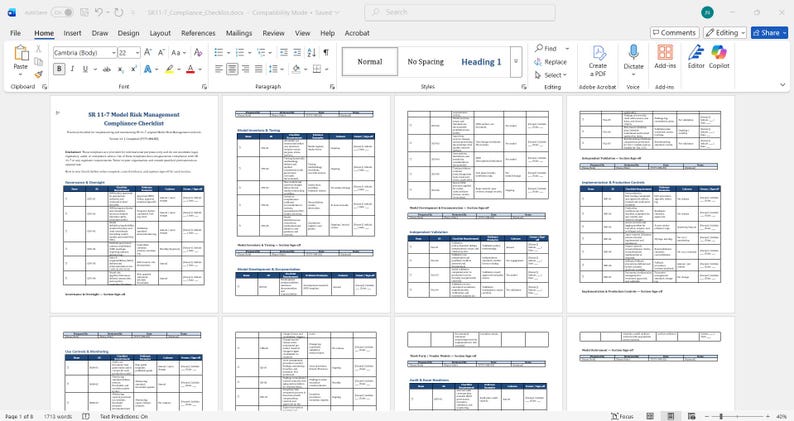Apply the Normal style
Image resolution: width=794 pixels, height=421 pixels.
click(370, 62)
